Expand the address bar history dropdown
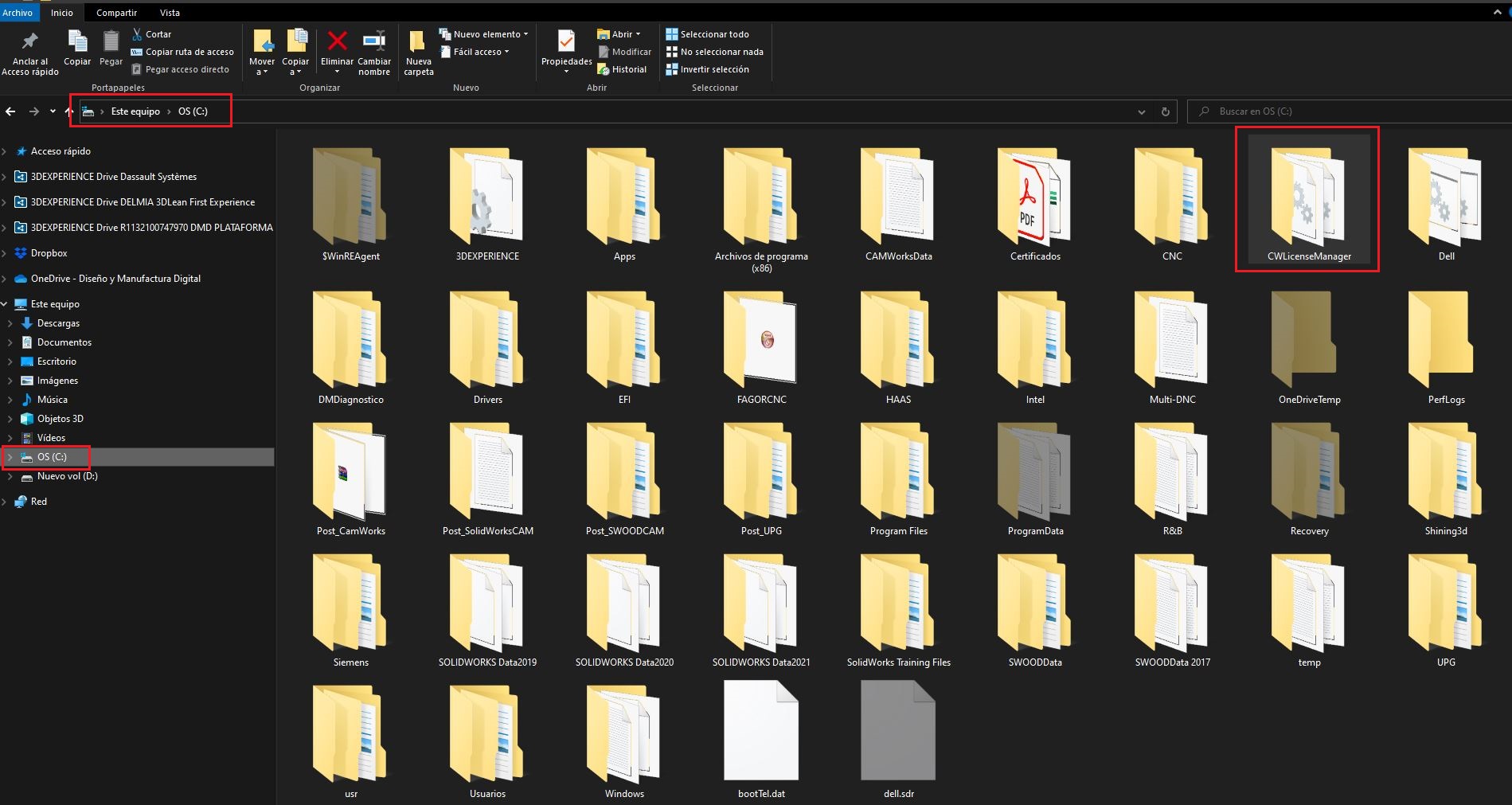The width and height of the screenshot is (1512, 805). coord(1142,111)
